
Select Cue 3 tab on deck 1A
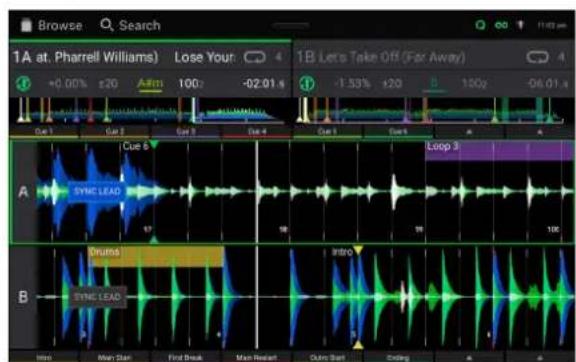[186, 132]
